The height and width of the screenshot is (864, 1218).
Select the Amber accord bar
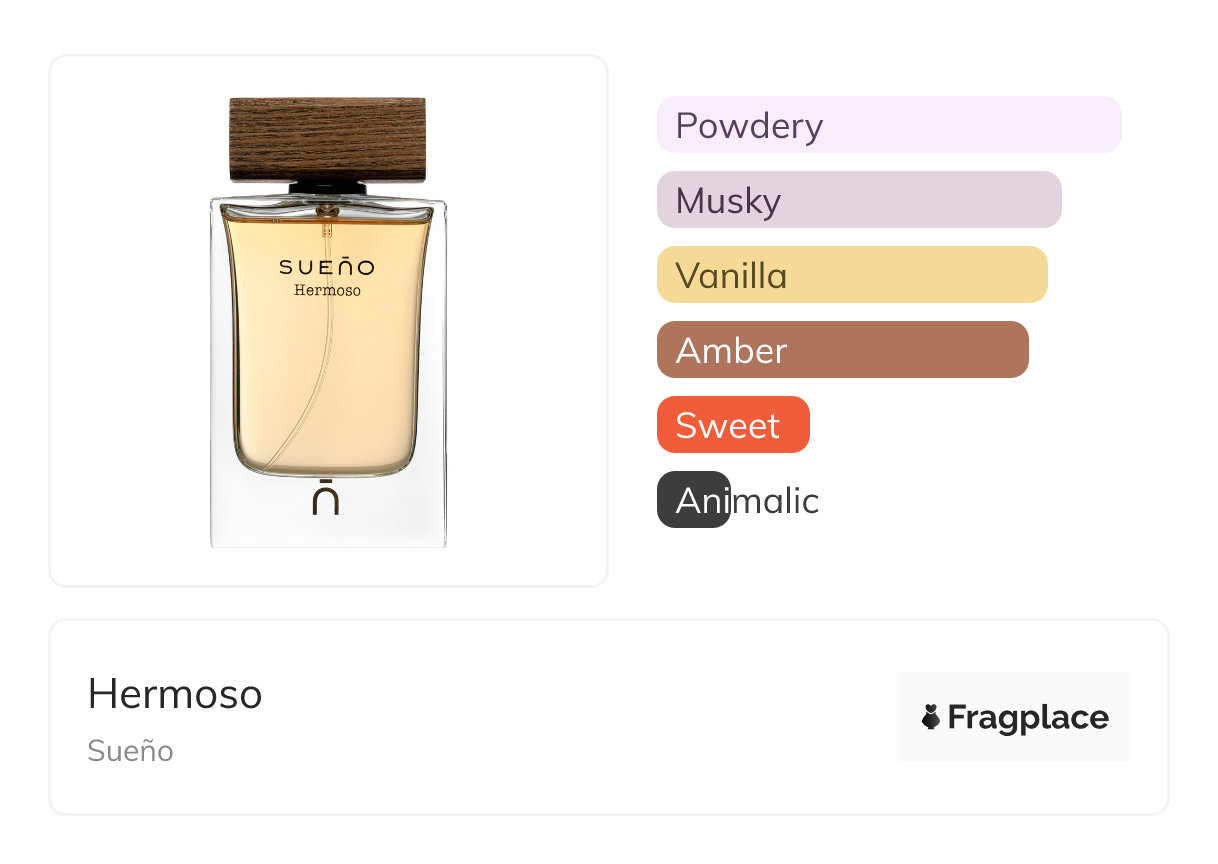[842, 350]
